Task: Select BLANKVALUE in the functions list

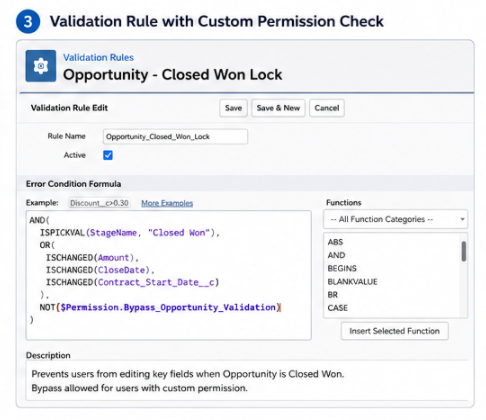Action: coord(352,282)
